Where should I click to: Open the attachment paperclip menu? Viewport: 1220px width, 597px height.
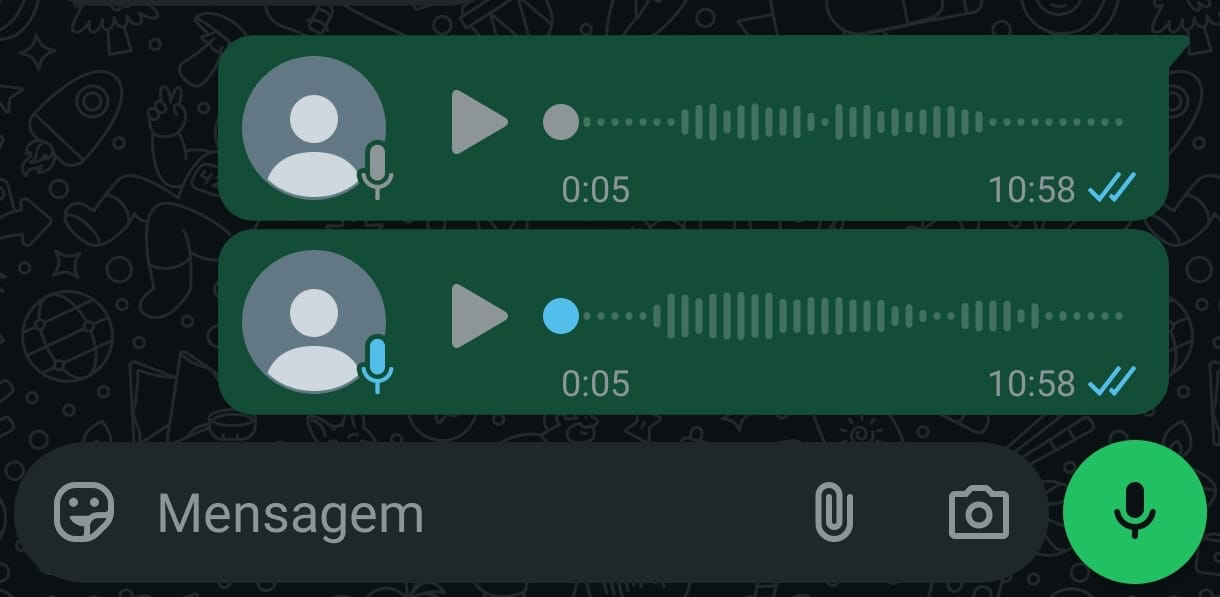coord(833,512)
